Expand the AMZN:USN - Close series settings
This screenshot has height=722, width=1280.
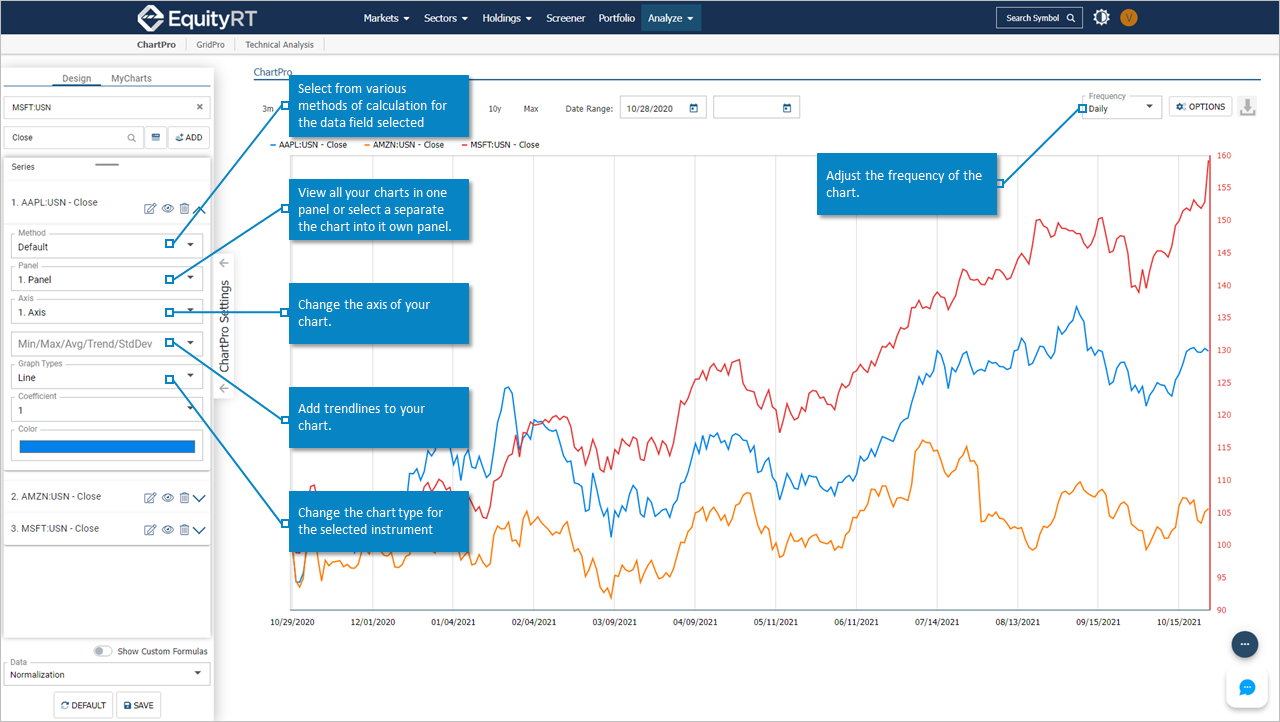(199, 498)
